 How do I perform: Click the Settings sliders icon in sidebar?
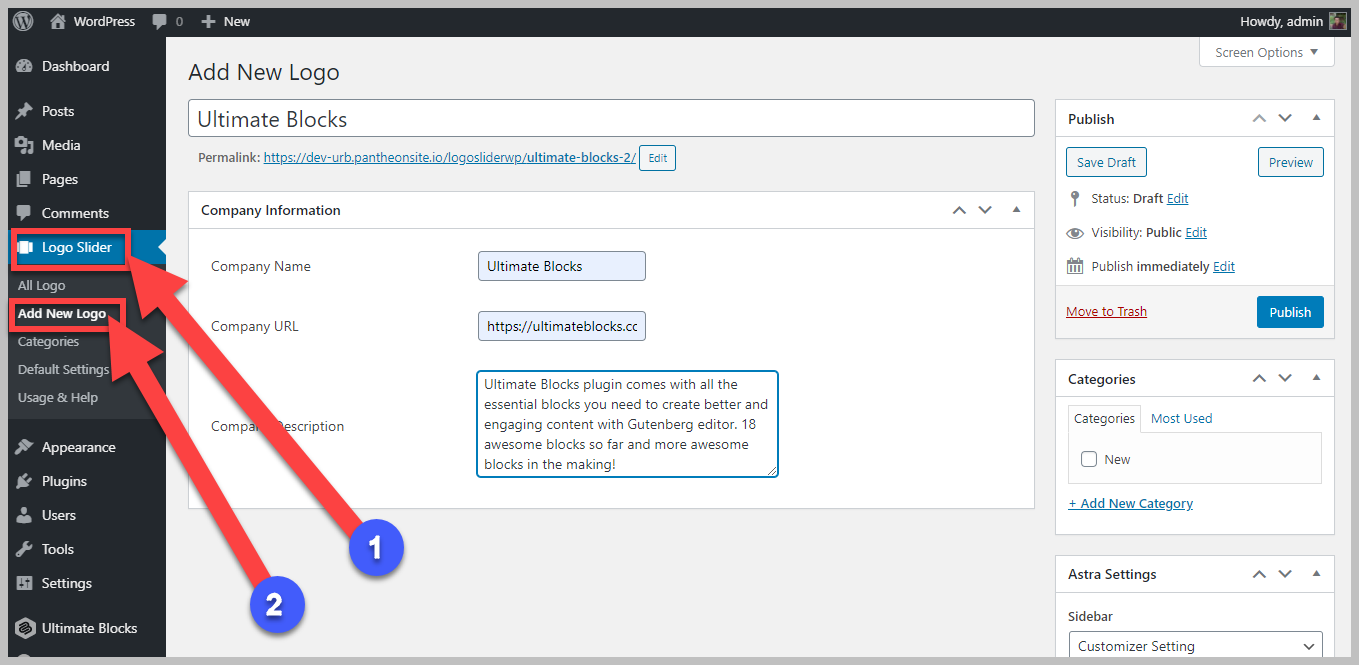pos(25,583)
